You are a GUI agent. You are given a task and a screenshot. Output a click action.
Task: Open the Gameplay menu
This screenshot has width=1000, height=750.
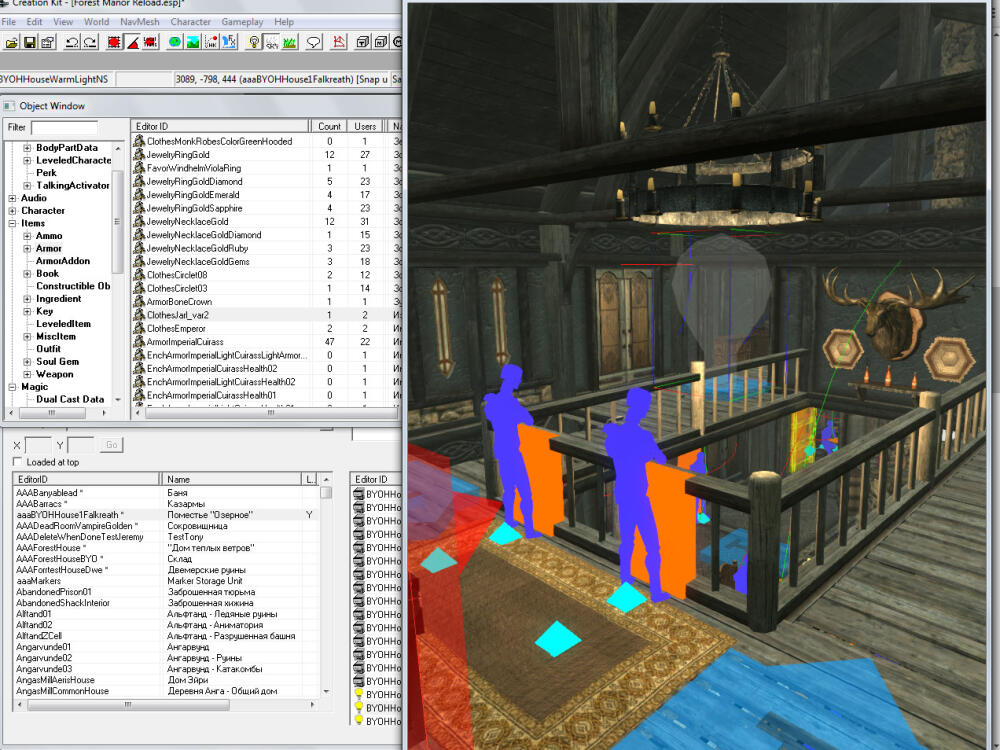click(x=242, y=22)
